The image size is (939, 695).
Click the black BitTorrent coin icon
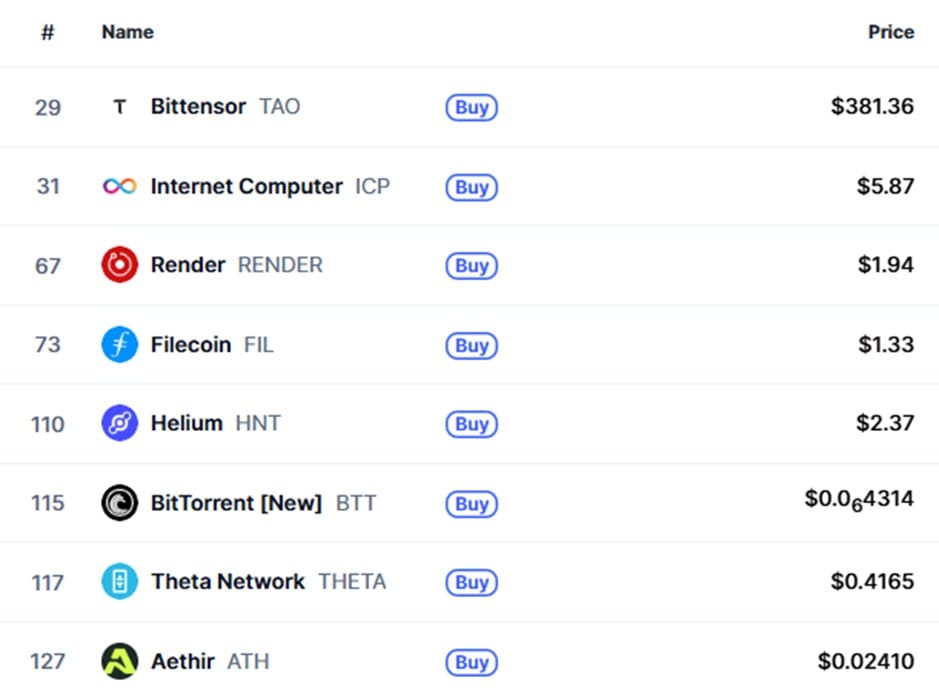coord(120,503)
